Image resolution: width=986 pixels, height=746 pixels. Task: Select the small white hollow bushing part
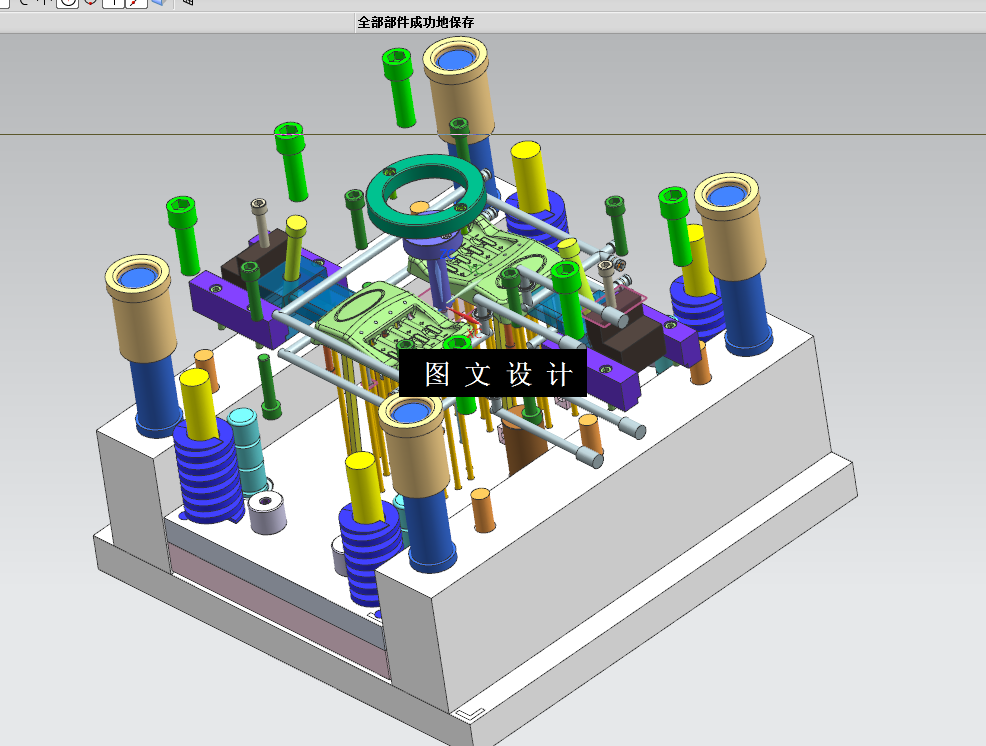tap(267, 512)
